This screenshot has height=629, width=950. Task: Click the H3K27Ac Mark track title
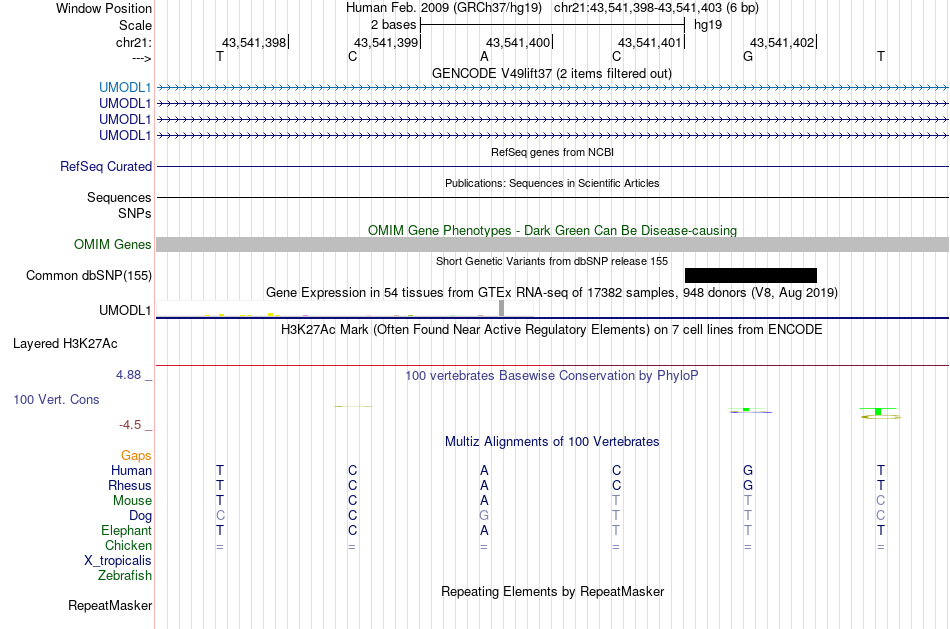coord(552,330)
